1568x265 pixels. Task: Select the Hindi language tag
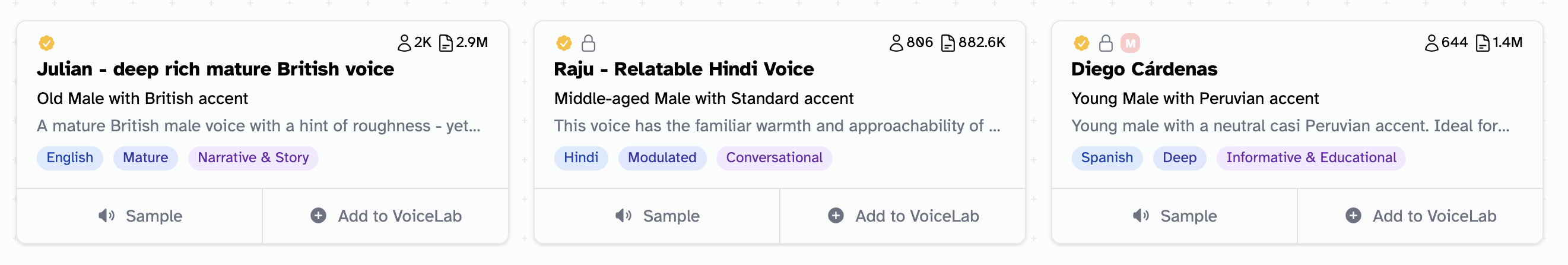[x=580, y=158]
